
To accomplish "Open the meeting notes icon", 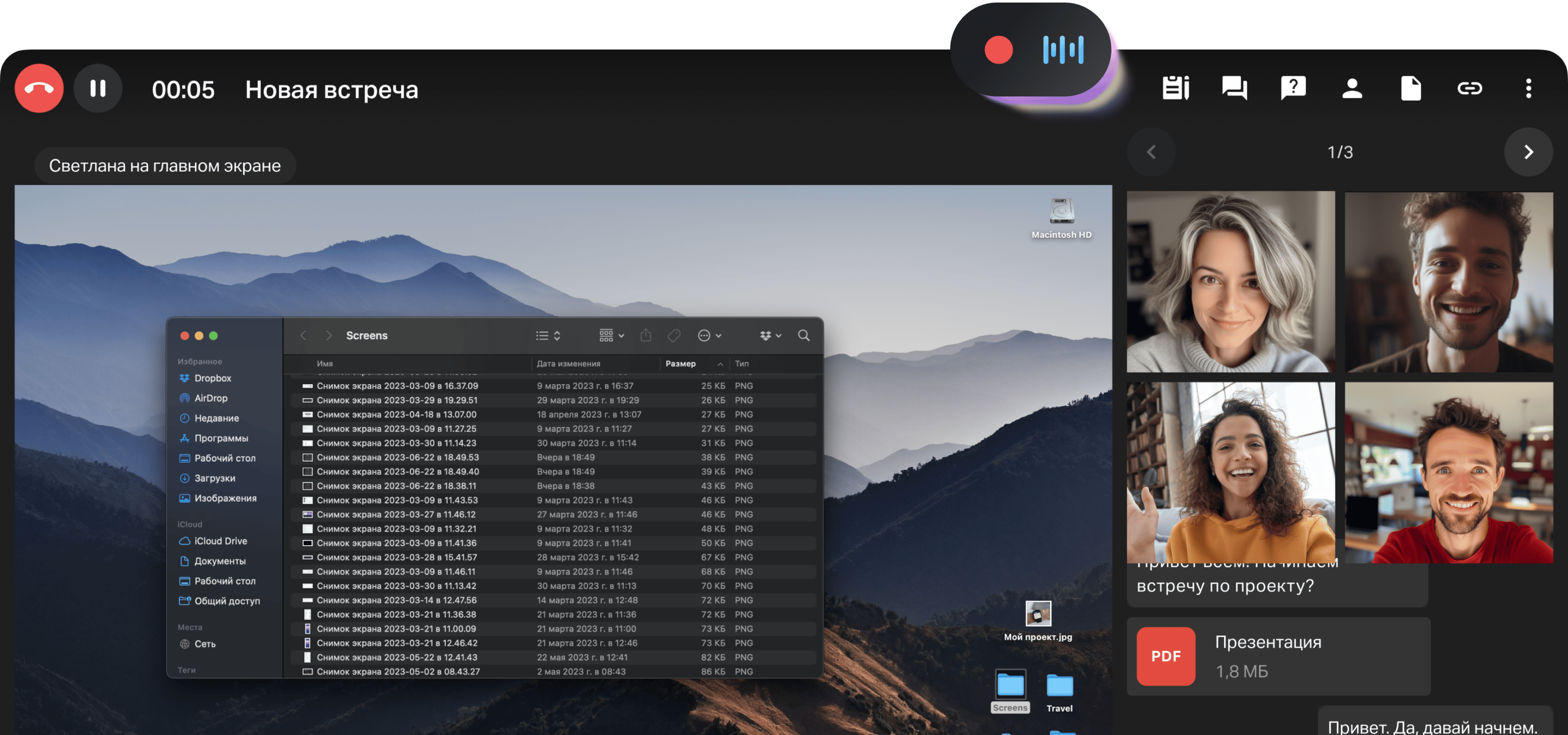I will click(1175, 89).
